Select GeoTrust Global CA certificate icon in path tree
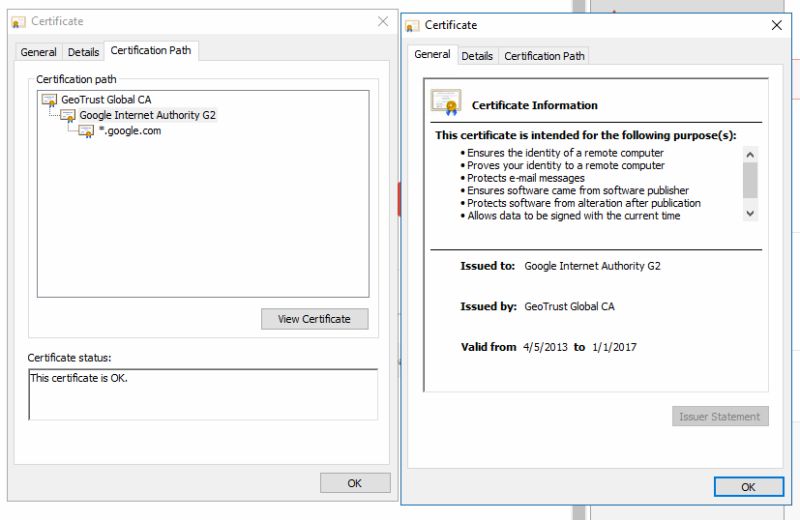This screenshot has width=800, height=520. coord(49,100)
